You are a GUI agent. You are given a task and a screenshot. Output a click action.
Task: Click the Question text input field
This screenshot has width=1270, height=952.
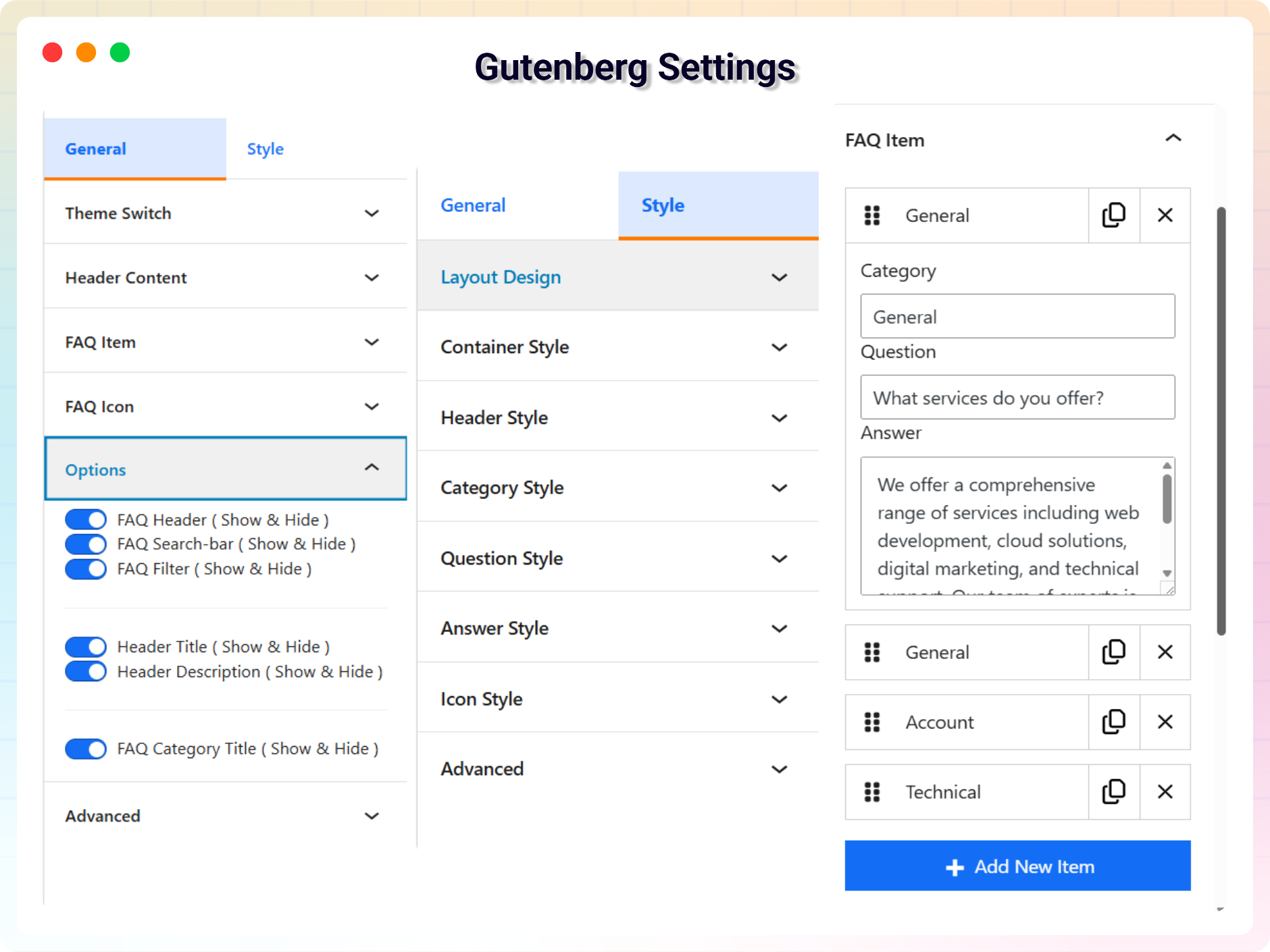coord(1017,398)
